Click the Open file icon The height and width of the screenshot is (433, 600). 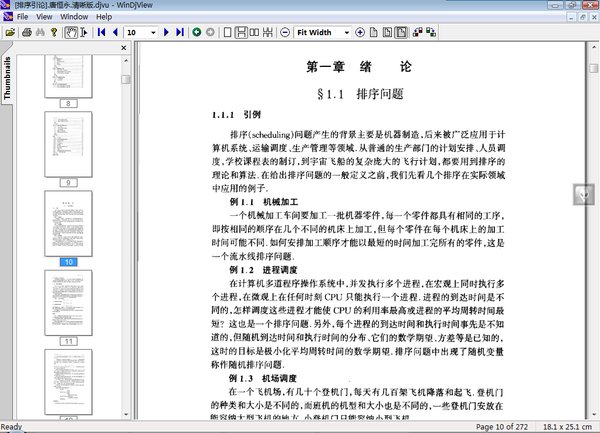pos(10,33)
